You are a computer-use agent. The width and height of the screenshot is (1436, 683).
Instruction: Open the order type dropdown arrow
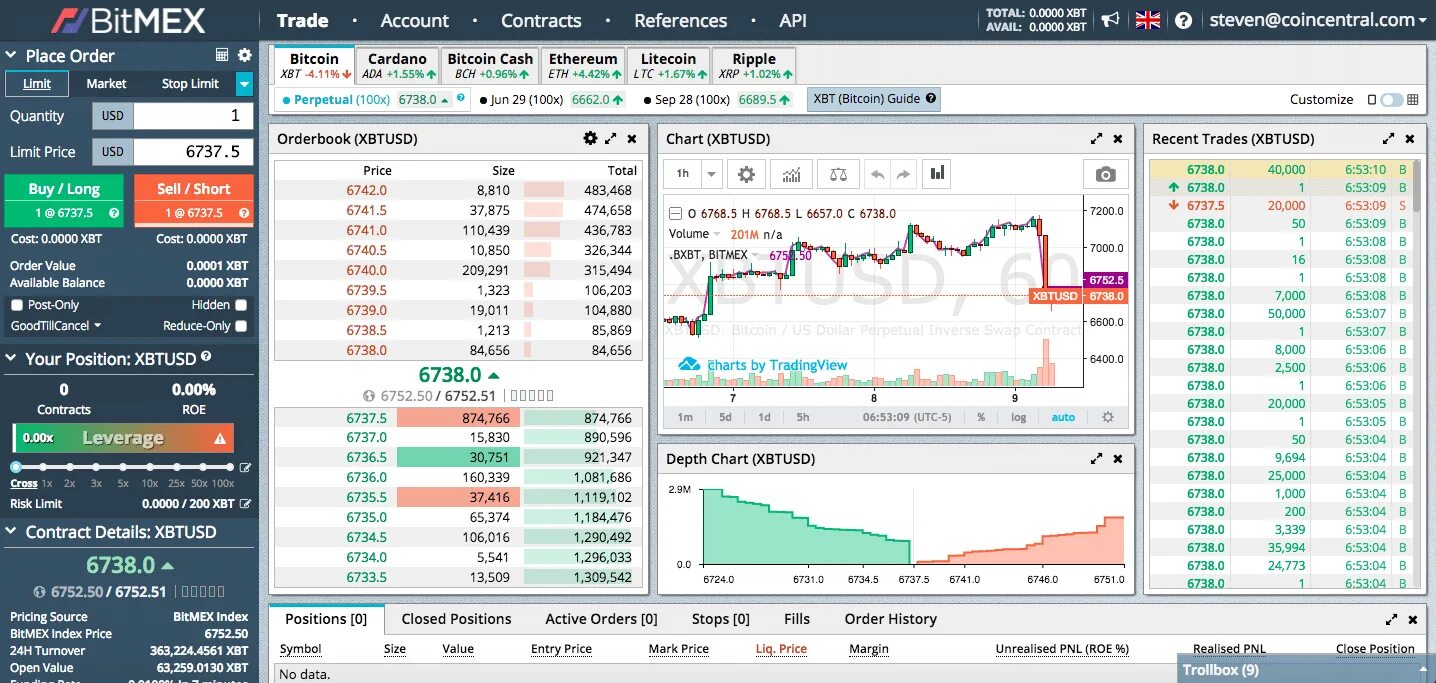click(x=244, y=84)
